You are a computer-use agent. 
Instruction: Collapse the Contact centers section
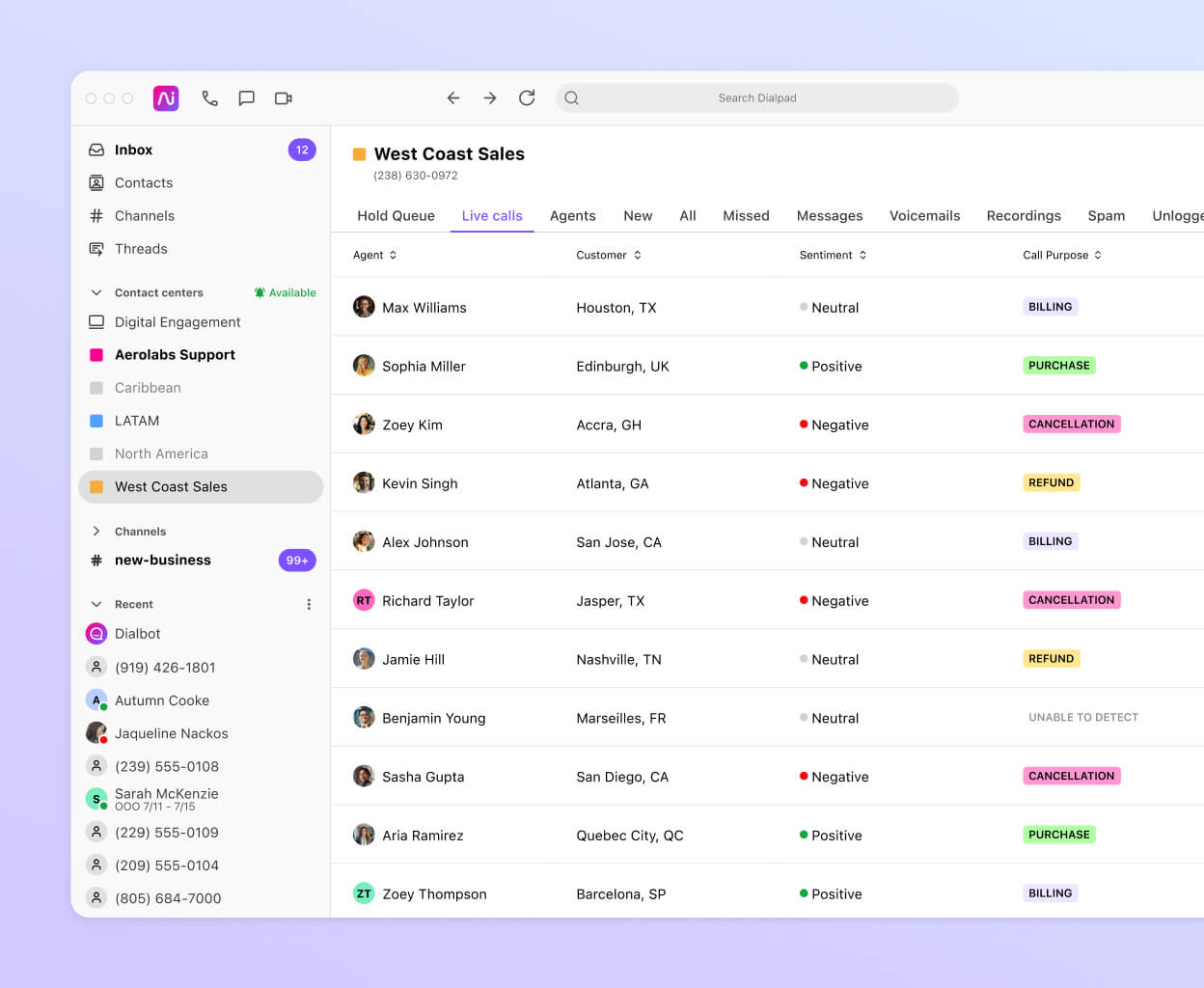tap(96, 292)
